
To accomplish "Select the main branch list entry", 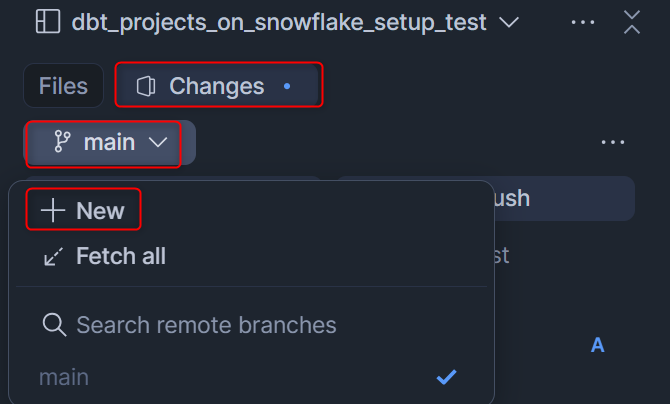I will tap(64, 377).
